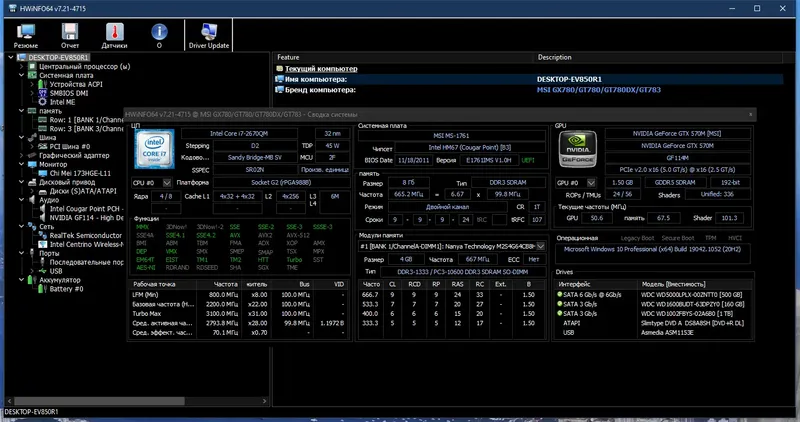Select the RealTek Semiconductor network icon
Viewport: 800px width, 422px height.
point(43,235)
